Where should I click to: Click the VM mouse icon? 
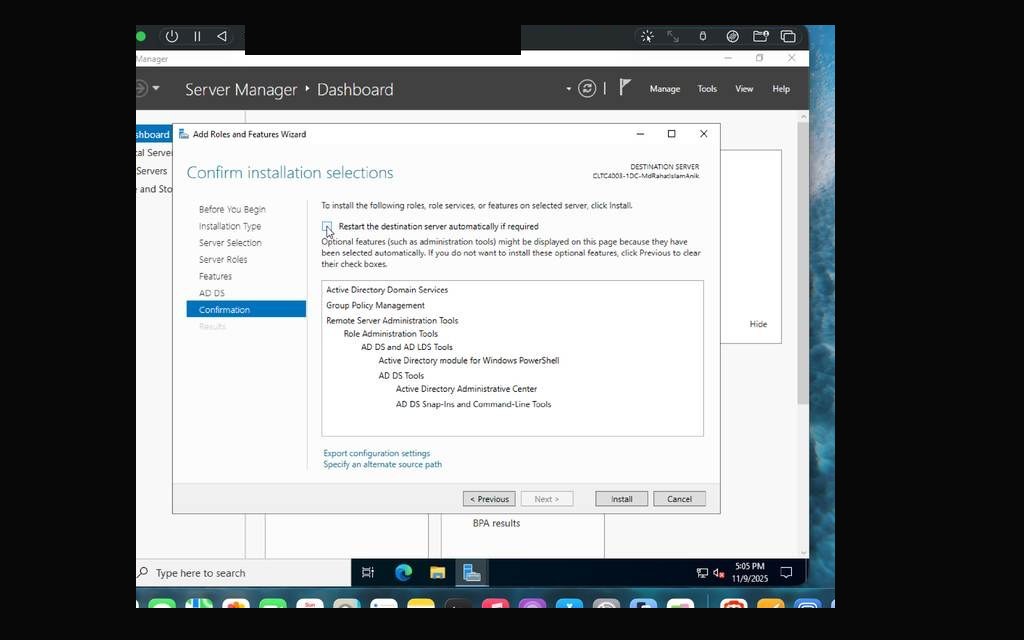[x=703, y=37]
